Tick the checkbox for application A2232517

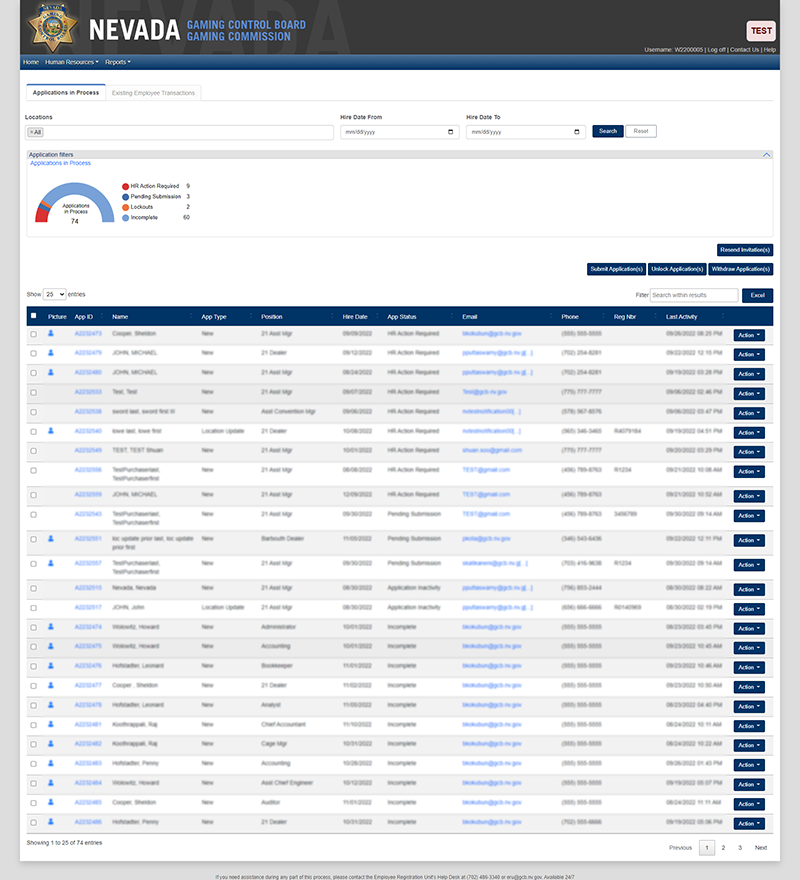point(34,608)
